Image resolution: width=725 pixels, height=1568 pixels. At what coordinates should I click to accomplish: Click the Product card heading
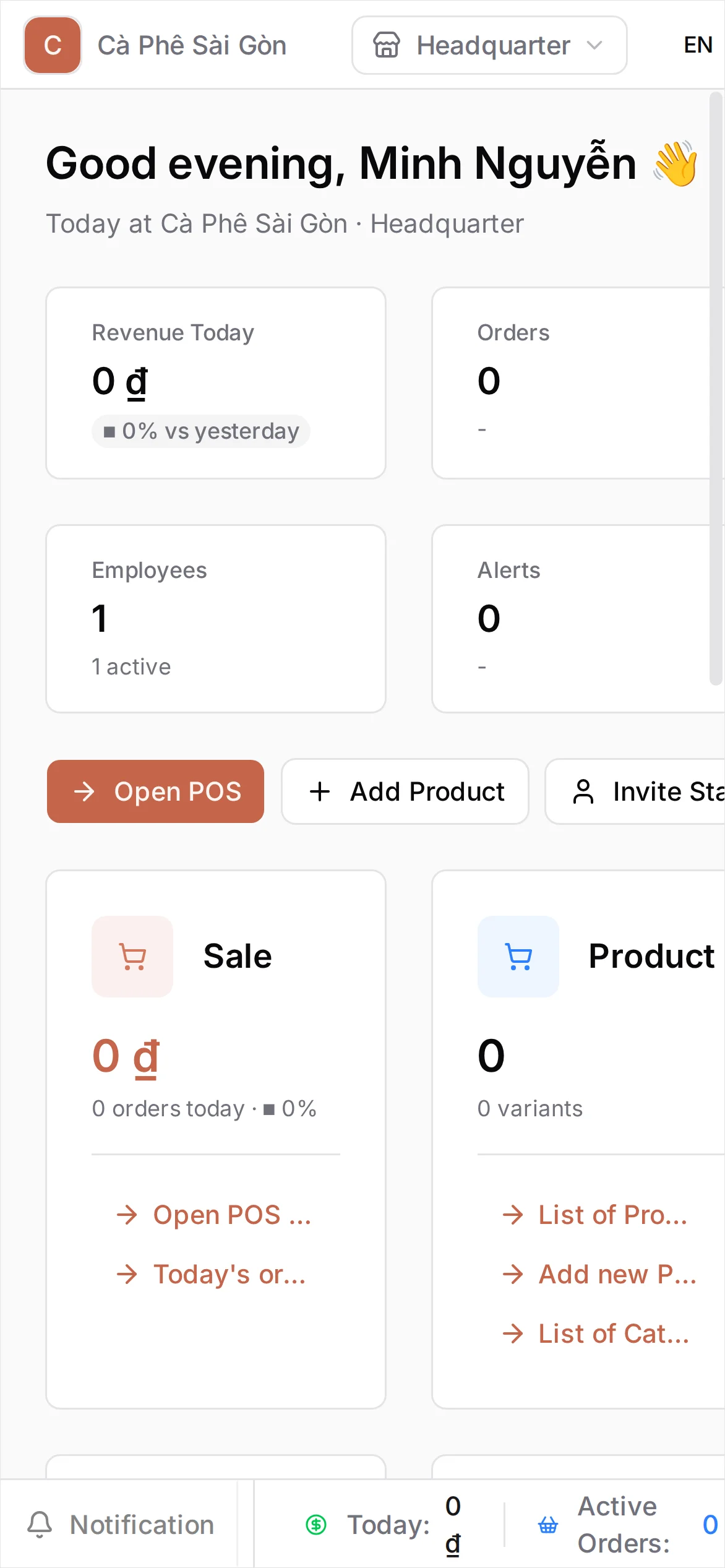tap(652, 957)
